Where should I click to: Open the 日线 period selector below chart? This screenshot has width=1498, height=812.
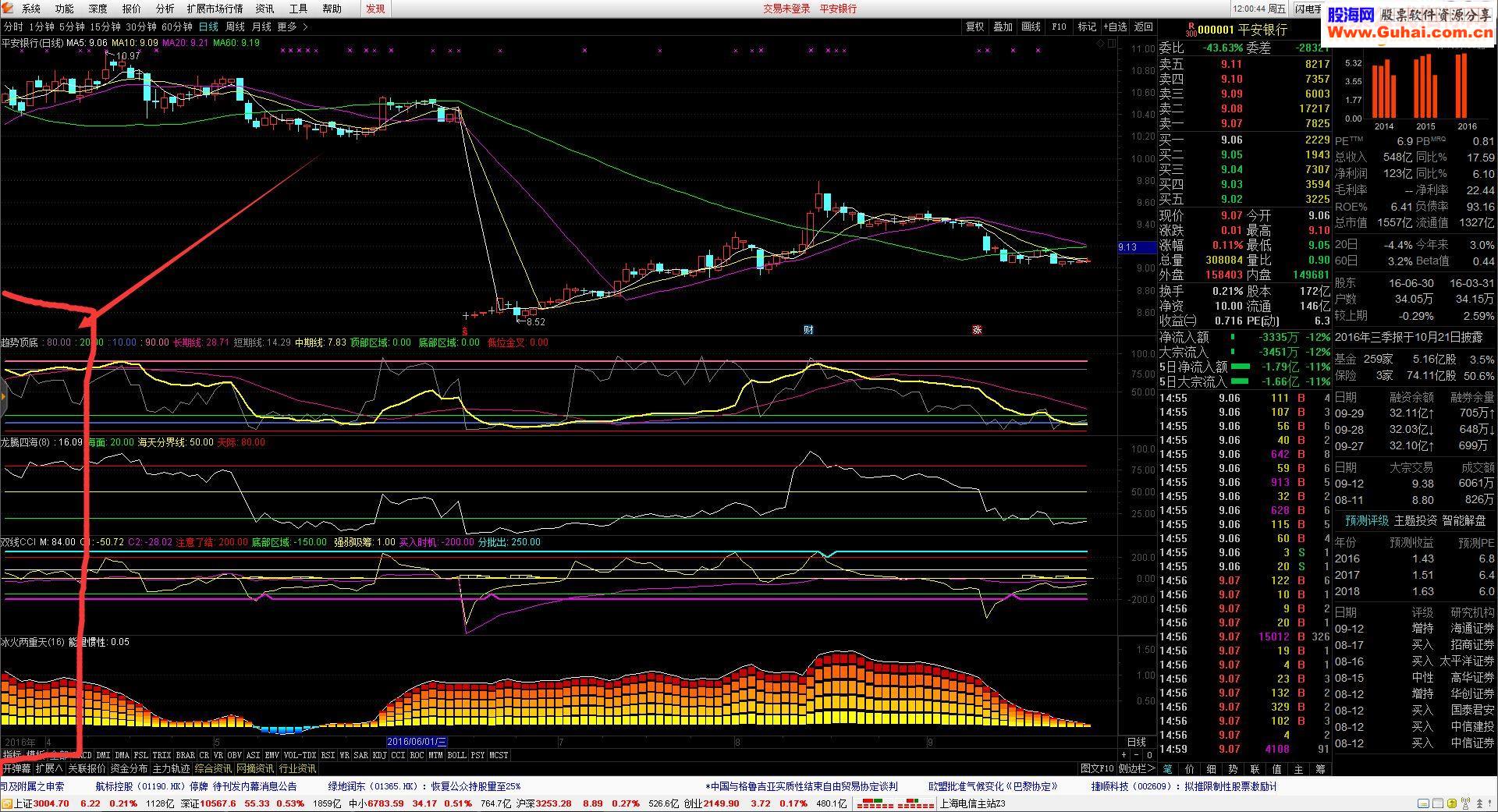(1137, 742)
